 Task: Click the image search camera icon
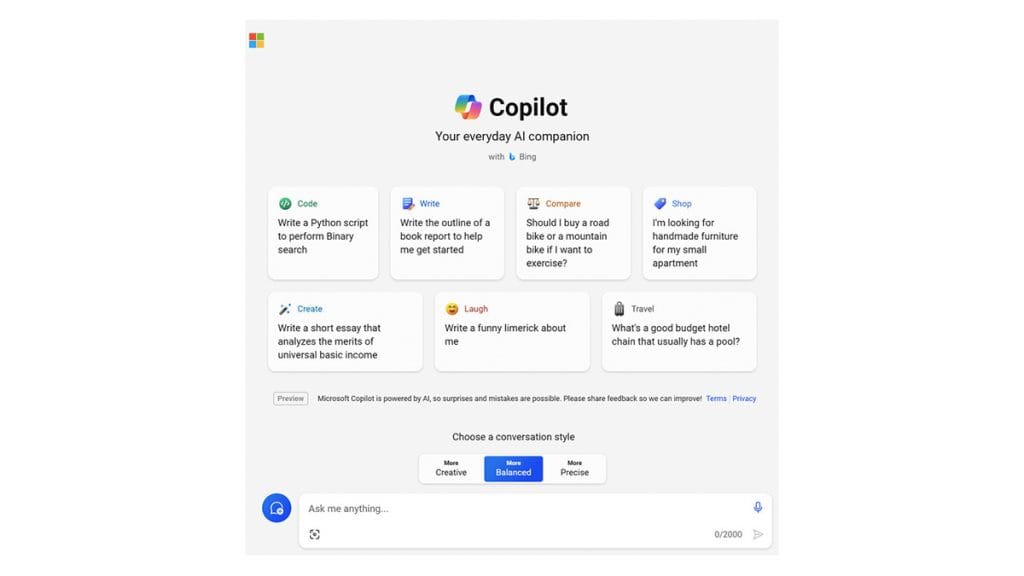click(315, 535)
